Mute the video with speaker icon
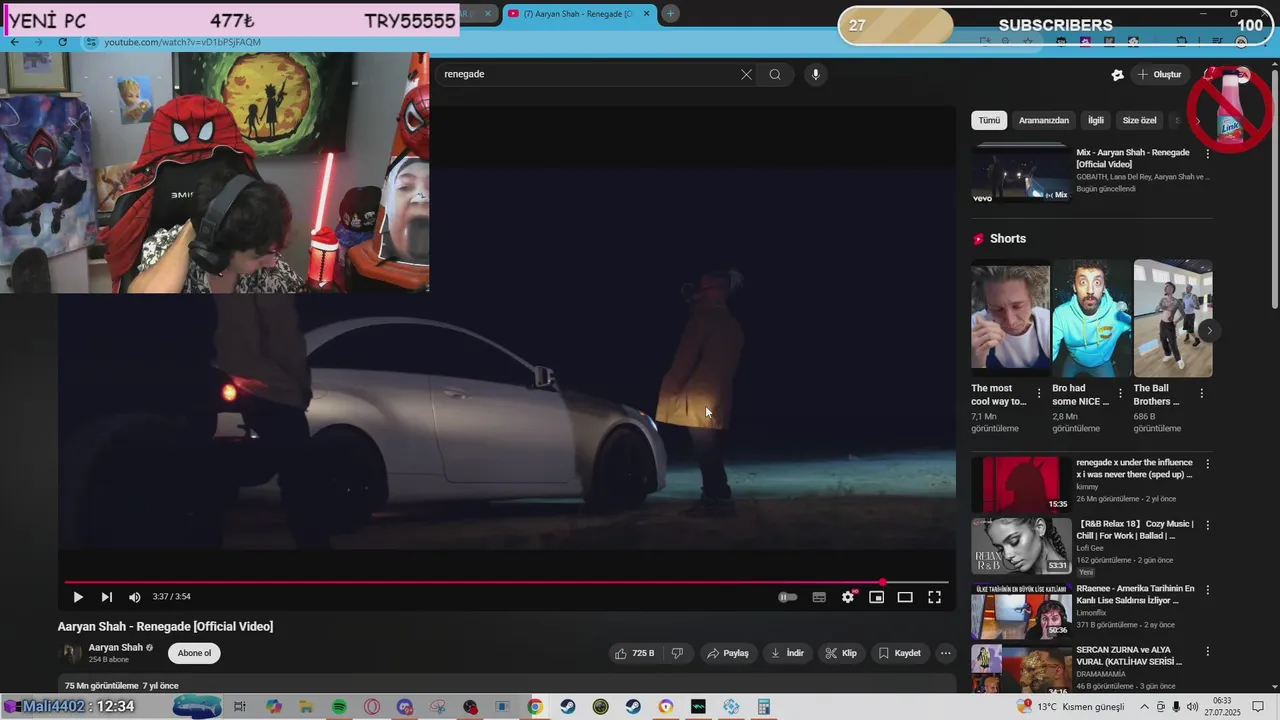This screenshot has width=1280, height=720. 135,597
